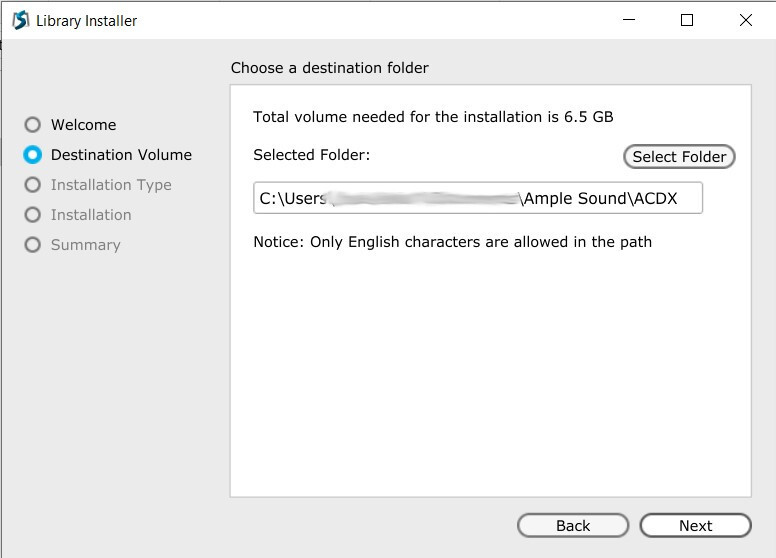Click the Library Installer app icon

click(20, 20)
